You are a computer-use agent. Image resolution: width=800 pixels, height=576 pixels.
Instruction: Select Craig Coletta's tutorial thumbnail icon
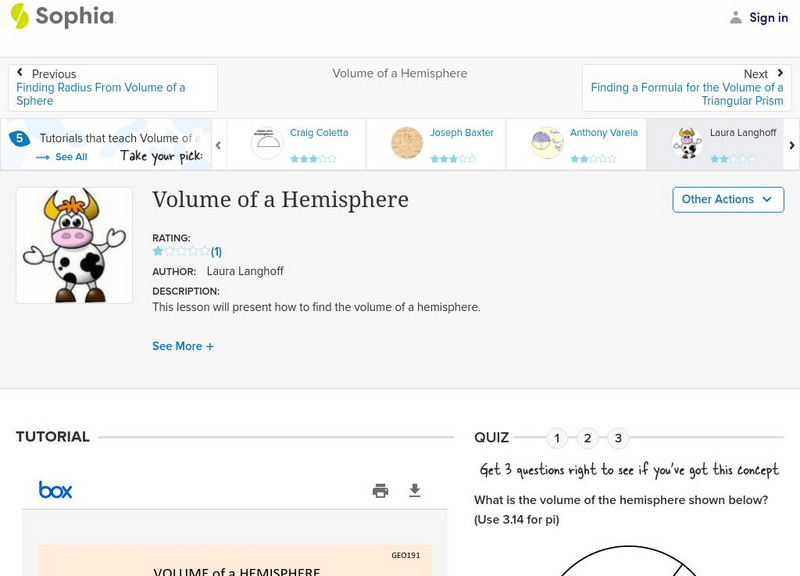click(x=266, y=141)
